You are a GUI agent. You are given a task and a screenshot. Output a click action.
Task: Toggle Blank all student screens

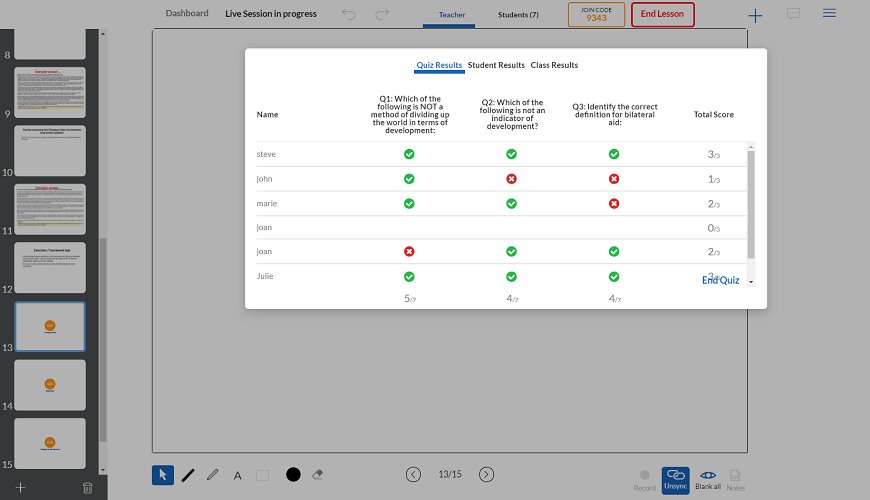click(x=708, y=480)
